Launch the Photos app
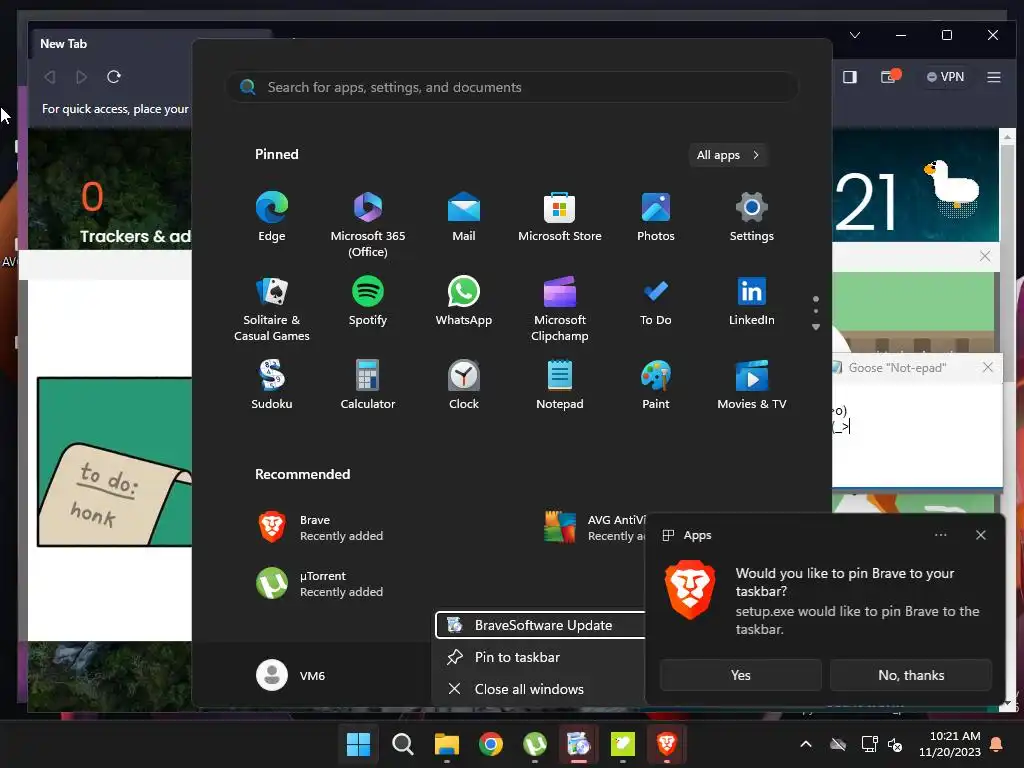Viewport: 1024px width, 768px height. click(x=656, y=217)
